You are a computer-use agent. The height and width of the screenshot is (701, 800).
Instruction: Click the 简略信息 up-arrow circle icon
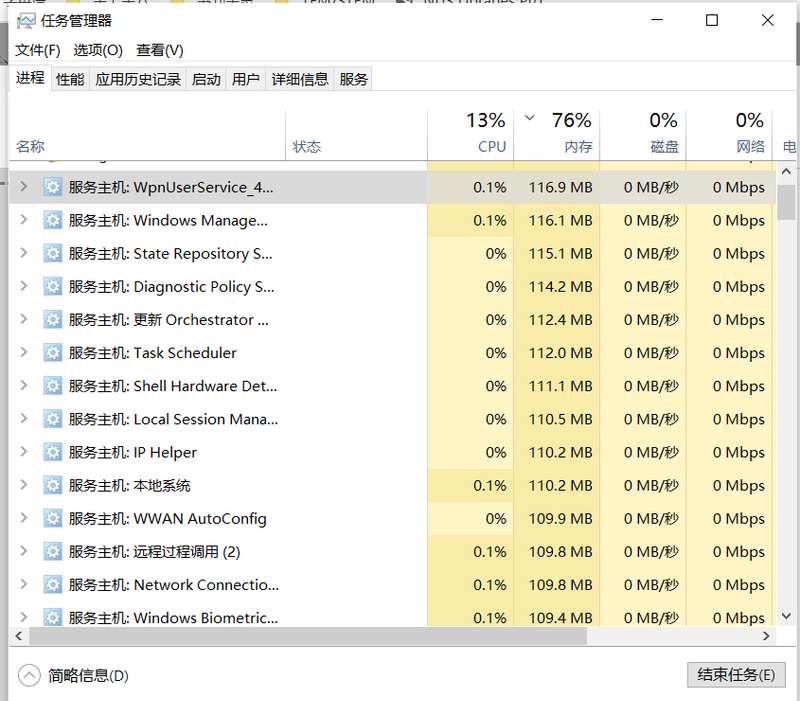pos(29,675)
